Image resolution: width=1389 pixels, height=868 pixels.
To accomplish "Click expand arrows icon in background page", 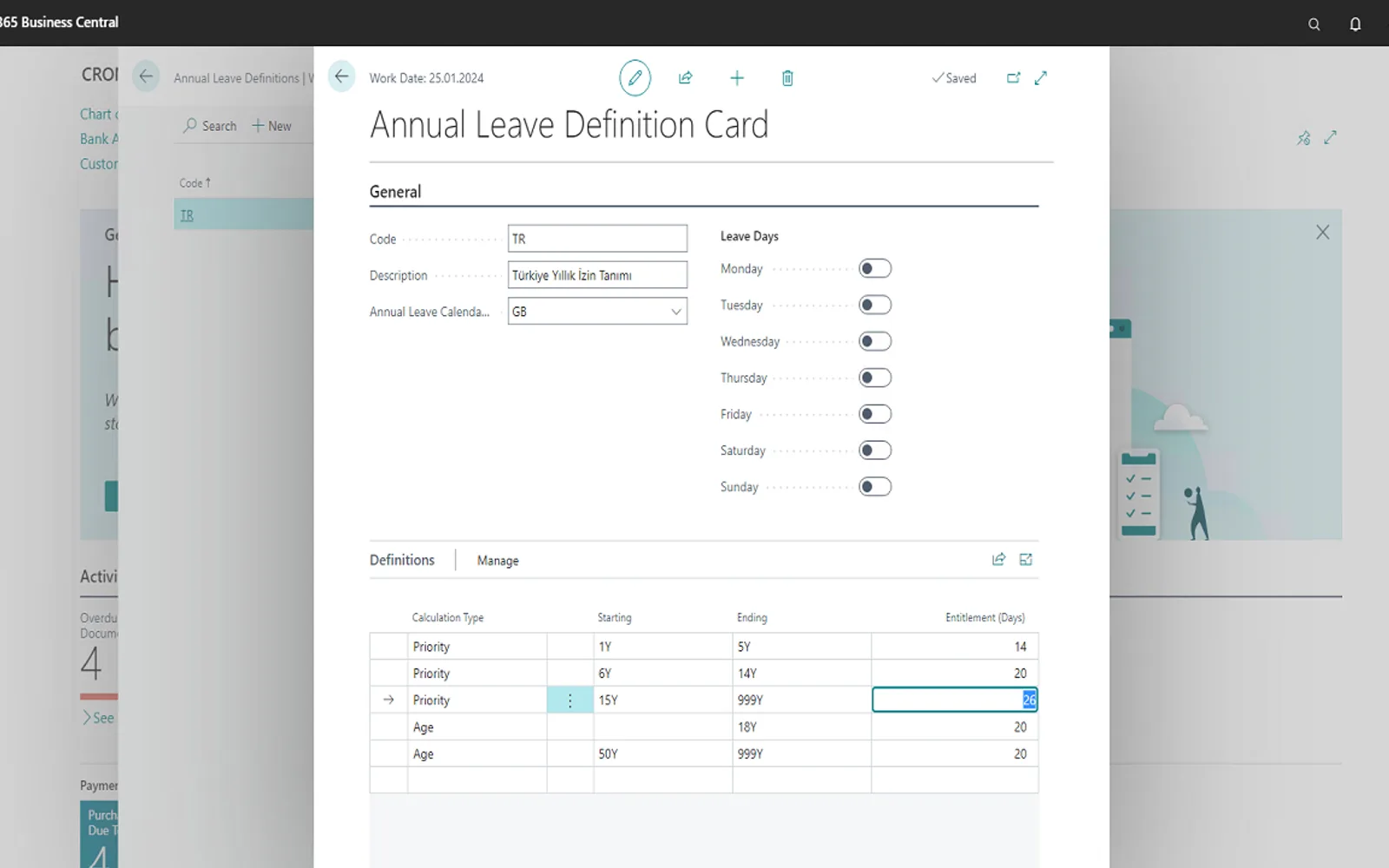I will (1331, 138).
